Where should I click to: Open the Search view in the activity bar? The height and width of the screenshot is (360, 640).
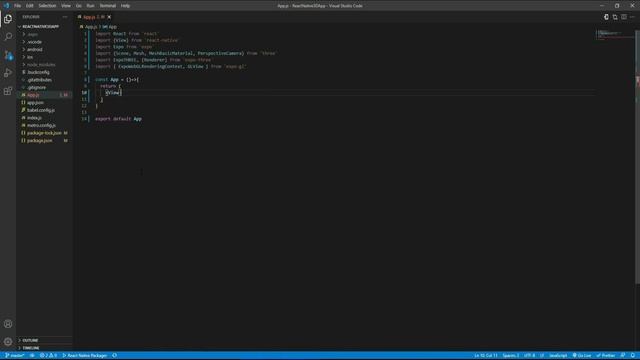8,37
